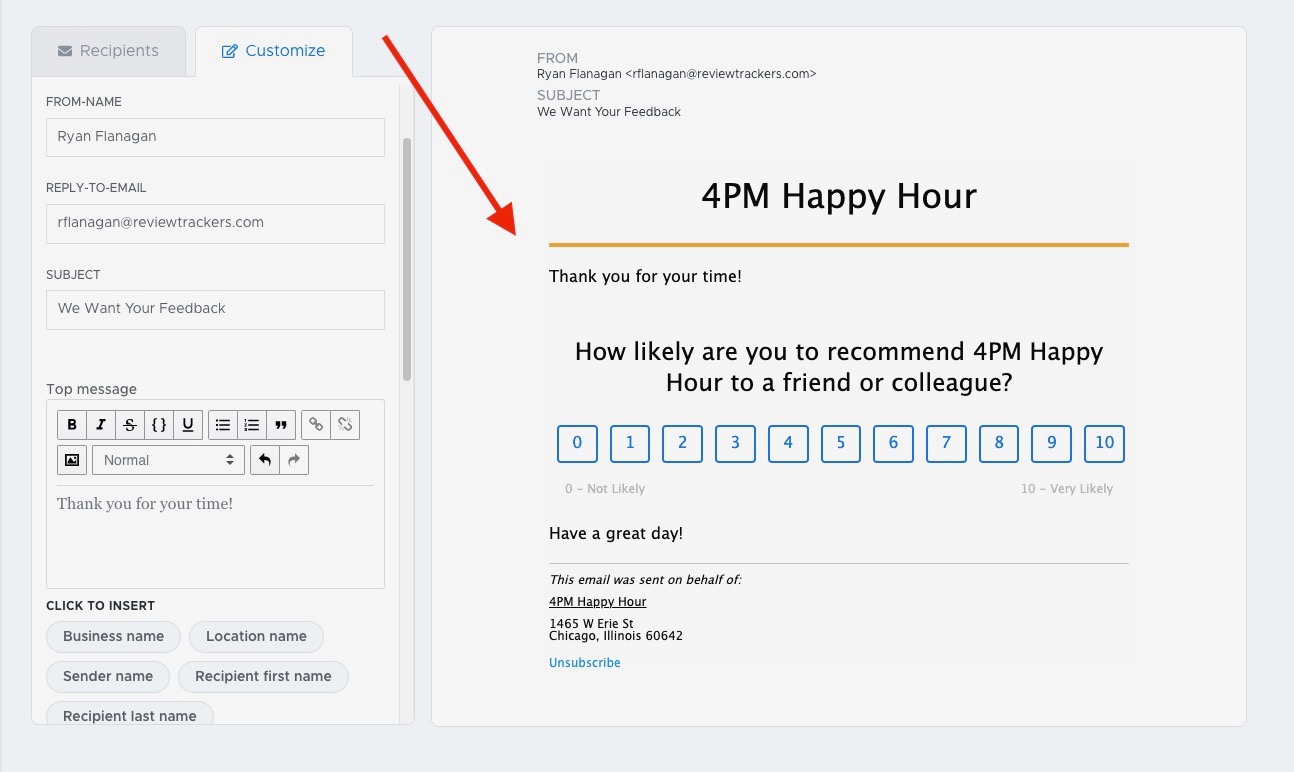Viewport: 1294px width, 772px height.
Task: Click the '10 – Very Likely' label
Action: click(x=1067, y=489)
